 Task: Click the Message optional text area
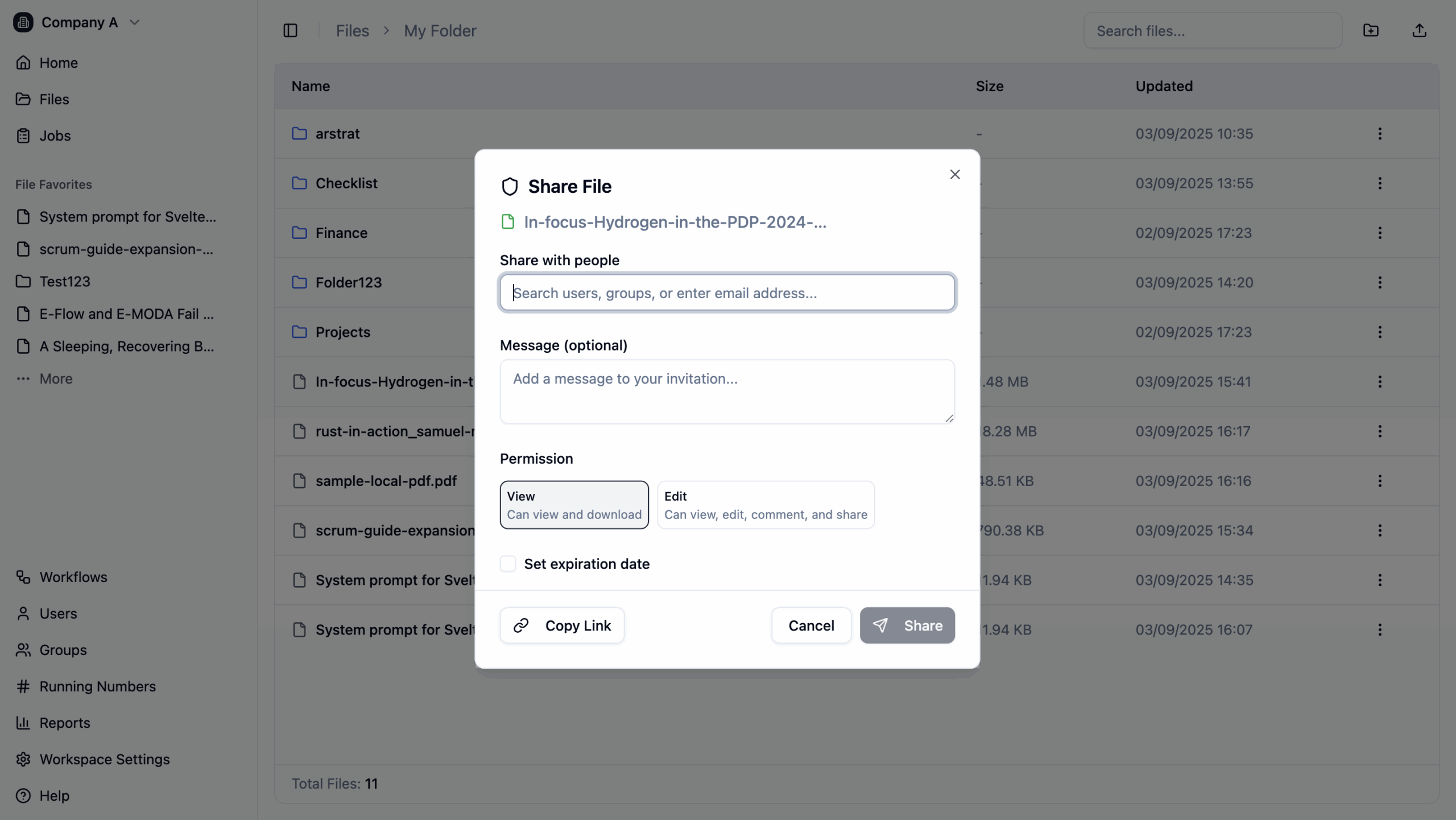(727, 392)
